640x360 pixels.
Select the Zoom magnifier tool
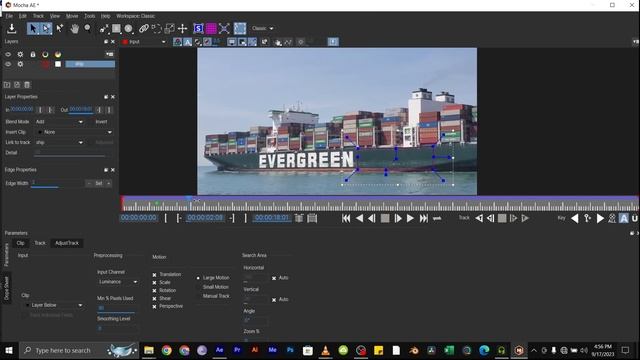87,28
